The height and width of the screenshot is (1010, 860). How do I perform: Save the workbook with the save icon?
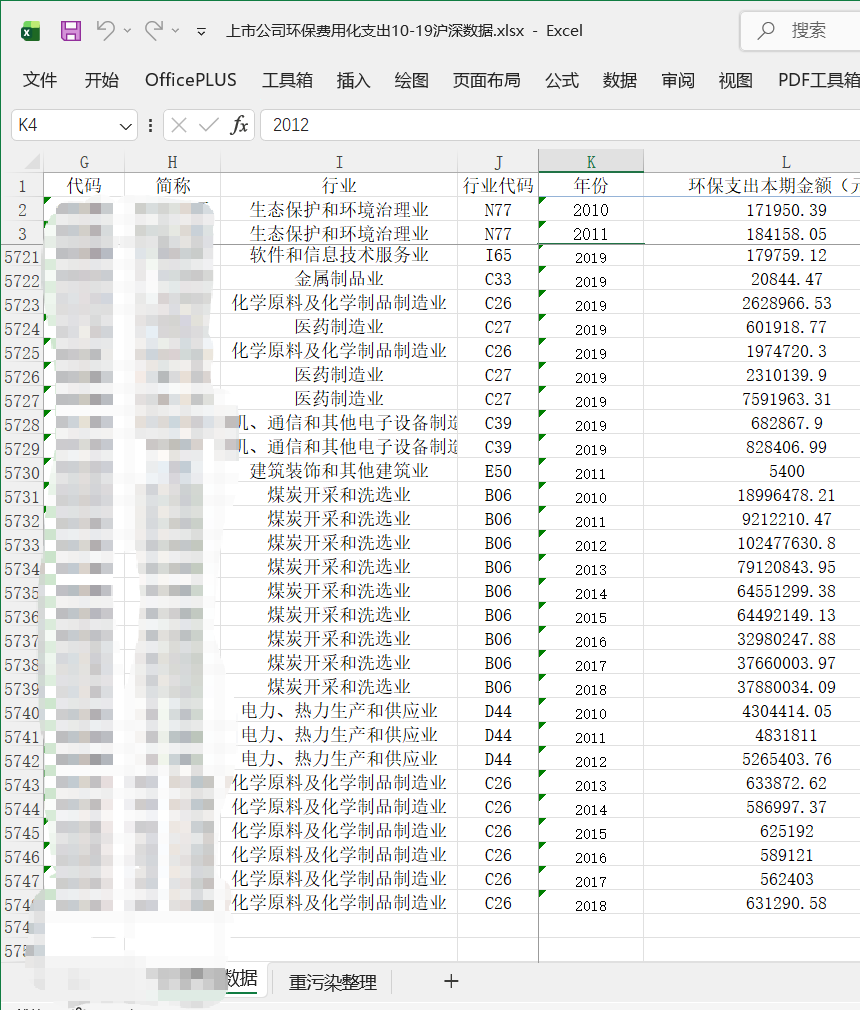(x=71, y=31)
